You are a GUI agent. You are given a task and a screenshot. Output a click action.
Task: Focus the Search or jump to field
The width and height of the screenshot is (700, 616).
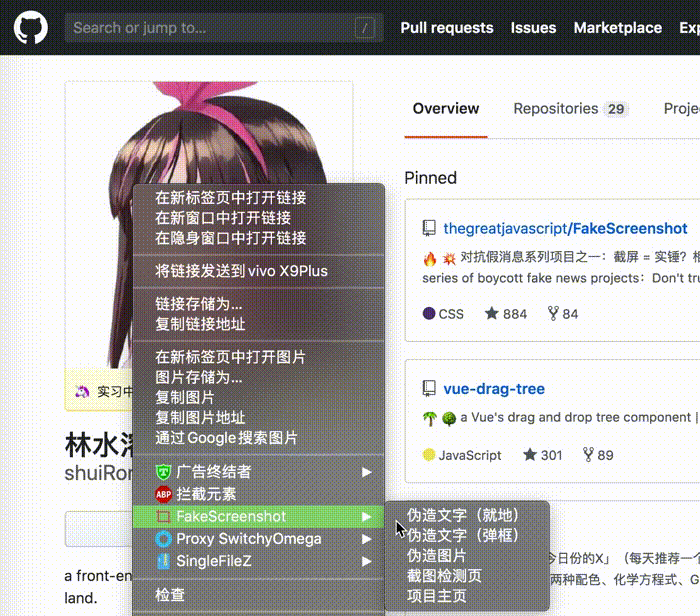pos(224,28)
